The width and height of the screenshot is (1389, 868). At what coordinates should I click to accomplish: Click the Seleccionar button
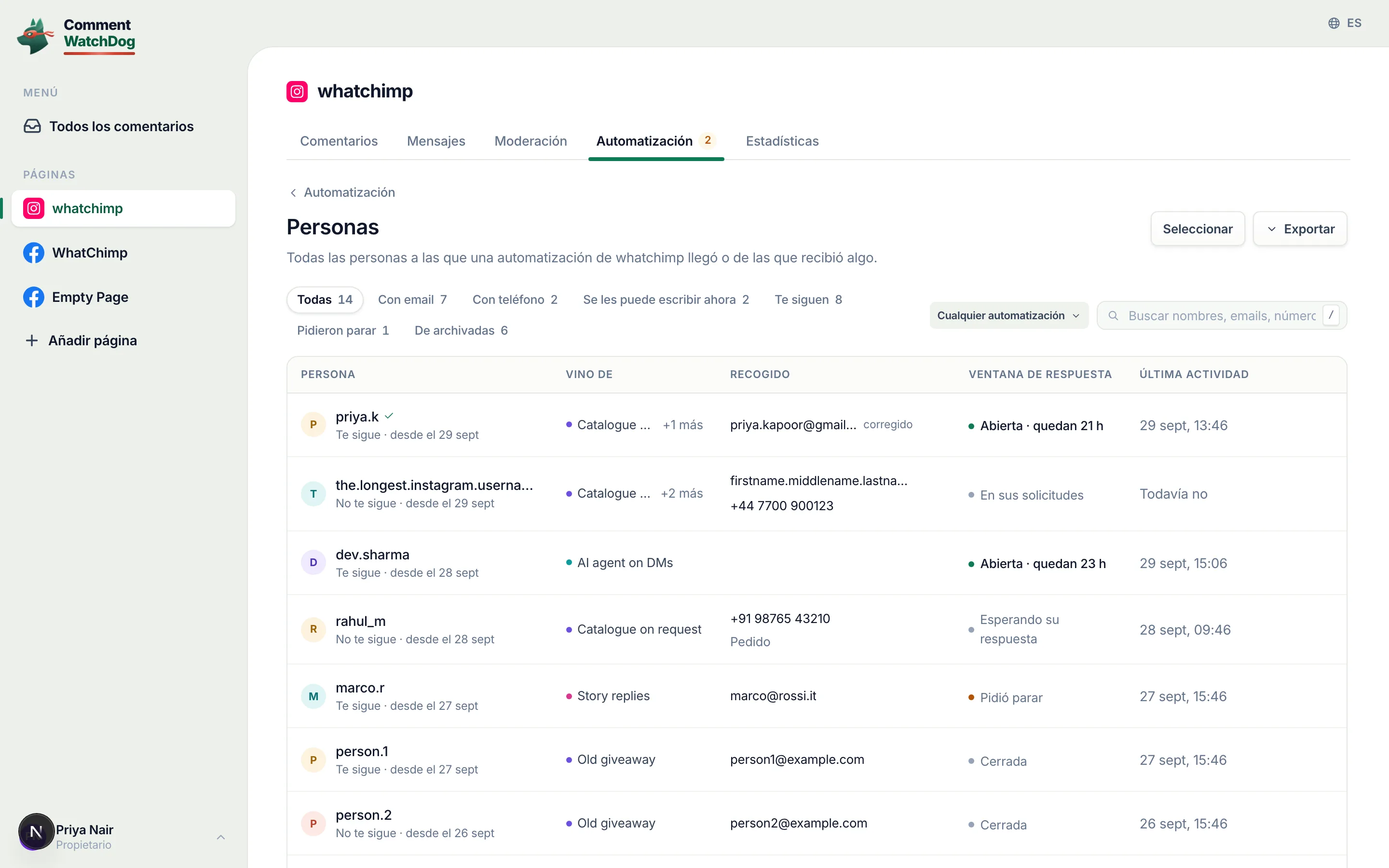1198,229
